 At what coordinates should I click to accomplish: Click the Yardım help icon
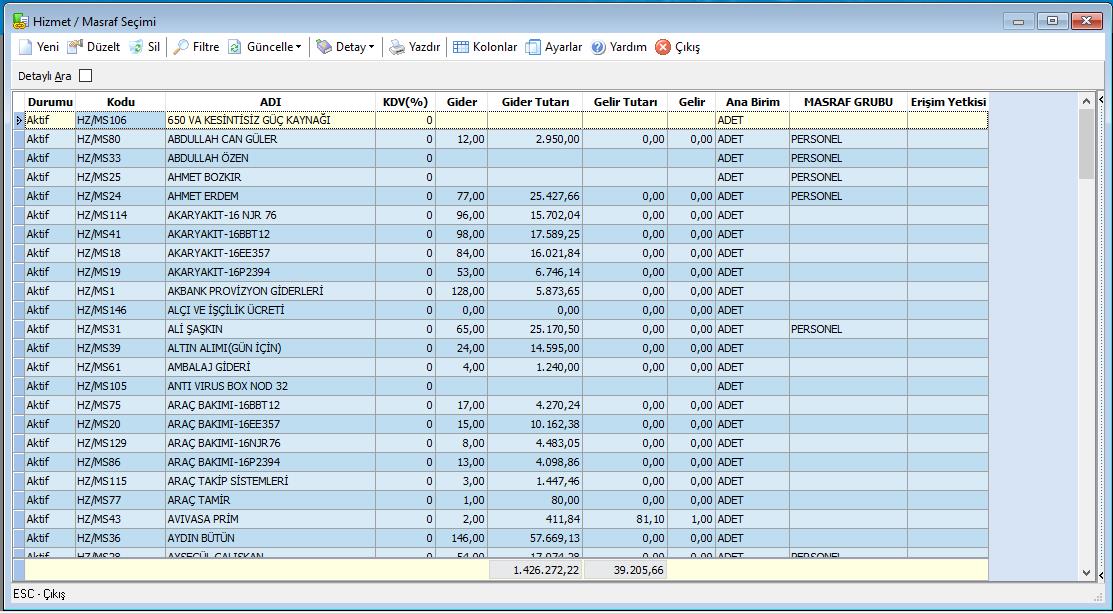[x=598, y=48]
